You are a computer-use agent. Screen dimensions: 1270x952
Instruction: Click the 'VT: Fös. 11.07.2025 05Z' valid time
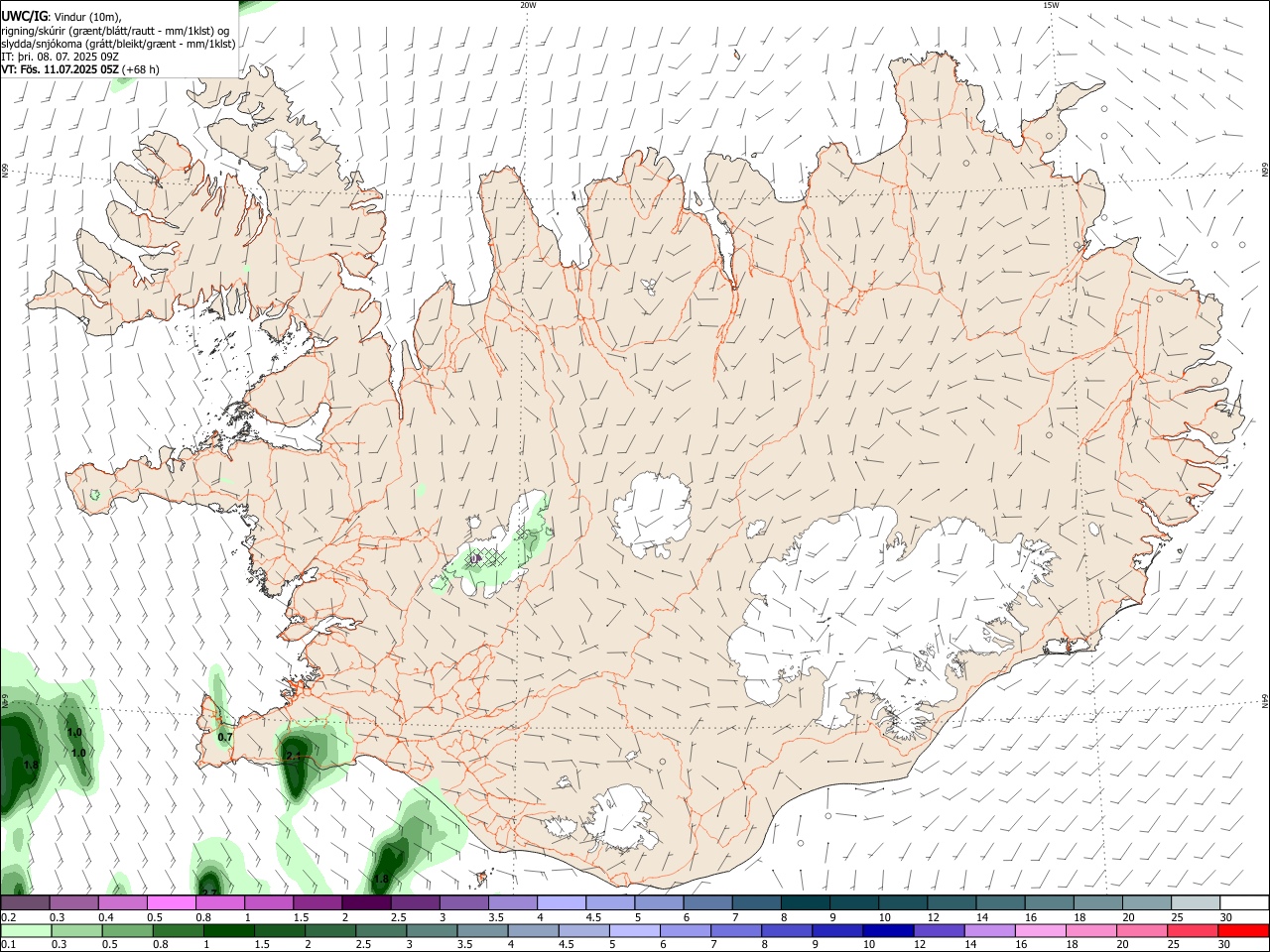[x=61, y=69]
